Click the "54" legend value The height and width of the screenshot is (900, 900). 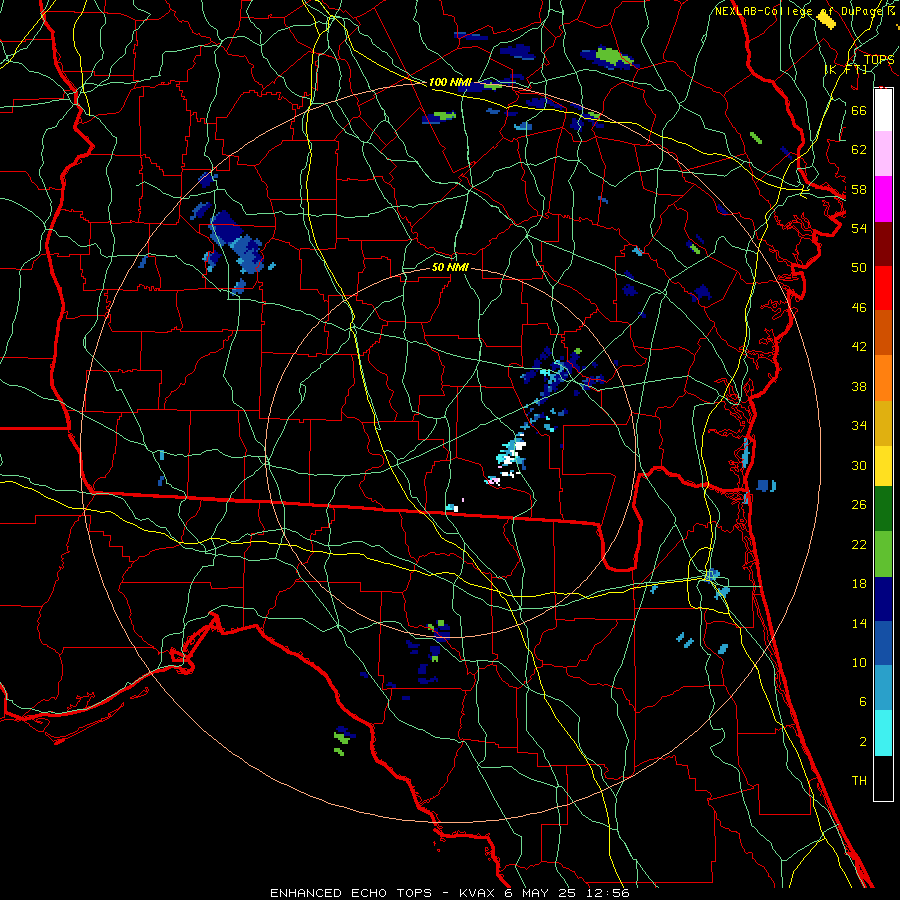tap(859, 228)
